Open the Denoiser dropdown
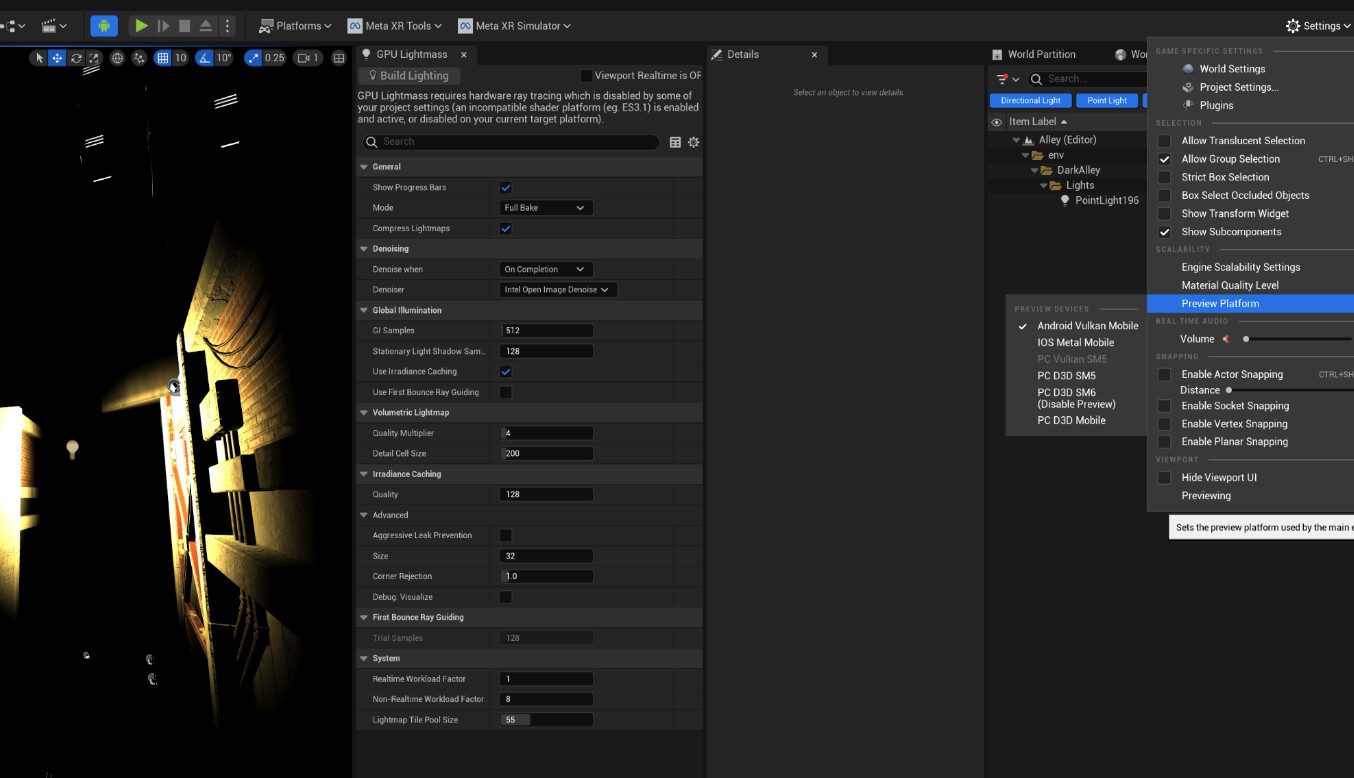 point(557,290)
